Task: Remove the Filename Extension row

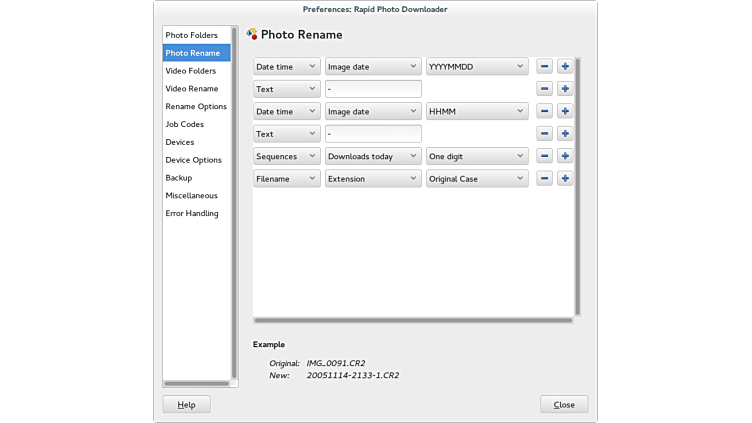Action: click(544, 179)
